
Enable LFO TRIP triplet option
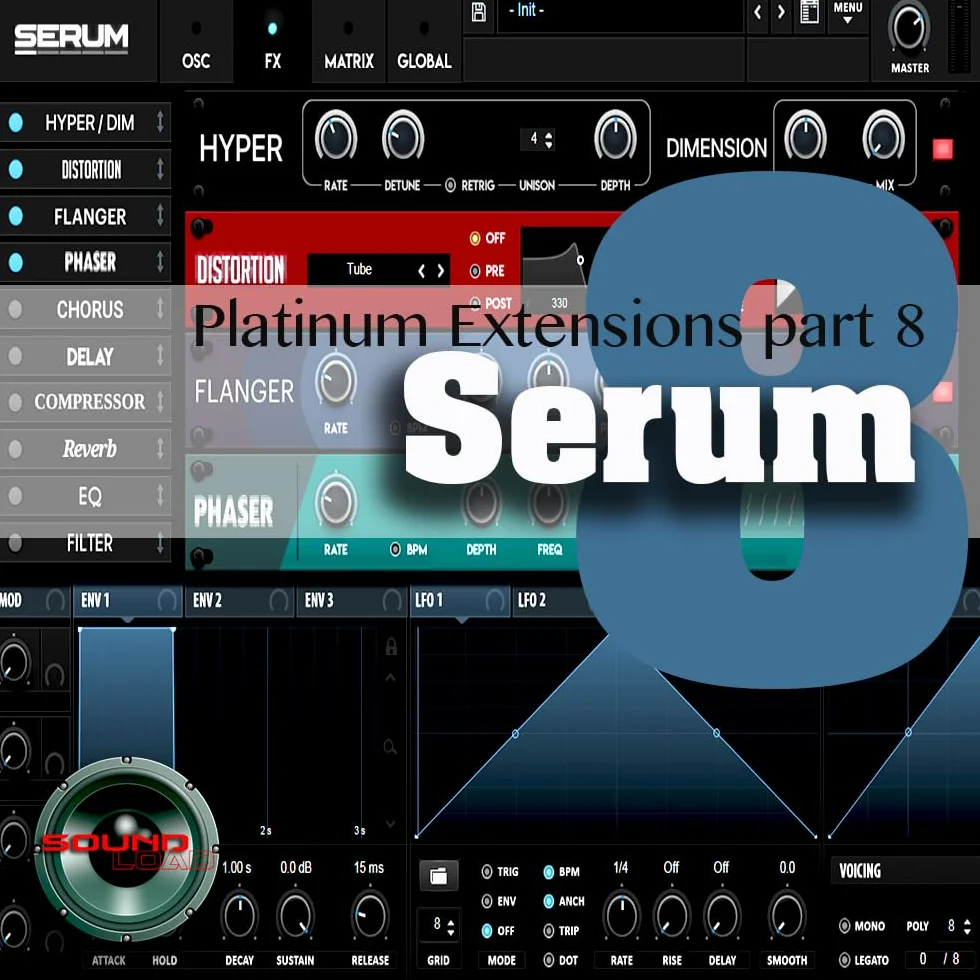549,931
